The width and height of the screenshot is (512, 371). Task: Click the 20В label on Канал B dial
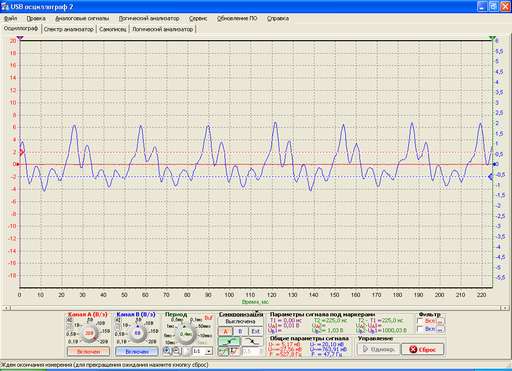[151, 342]
